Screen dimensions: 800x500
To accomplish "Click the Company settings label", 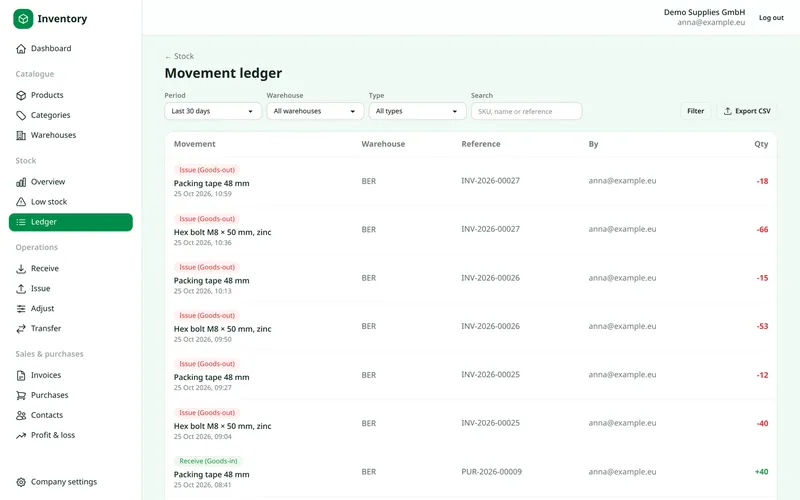I will pyautogui.click(x=64, y=482).
